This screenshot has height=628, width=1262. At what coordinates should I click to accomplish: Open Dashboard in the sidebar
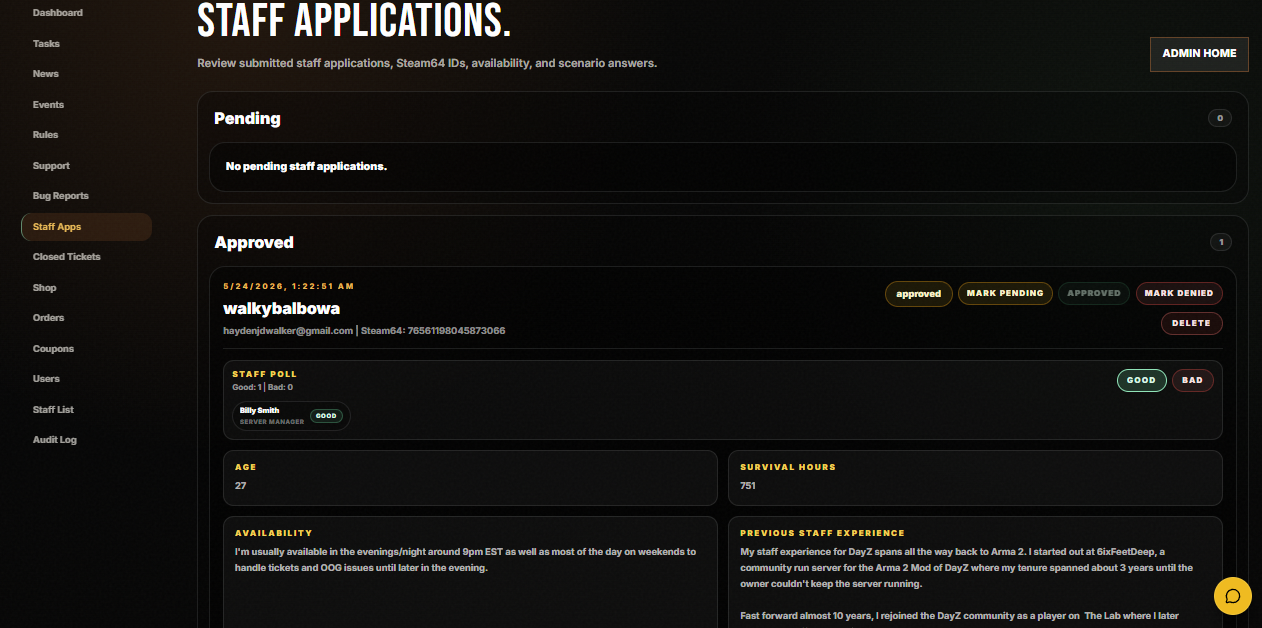pyautogui.click(x=58, y=13)
